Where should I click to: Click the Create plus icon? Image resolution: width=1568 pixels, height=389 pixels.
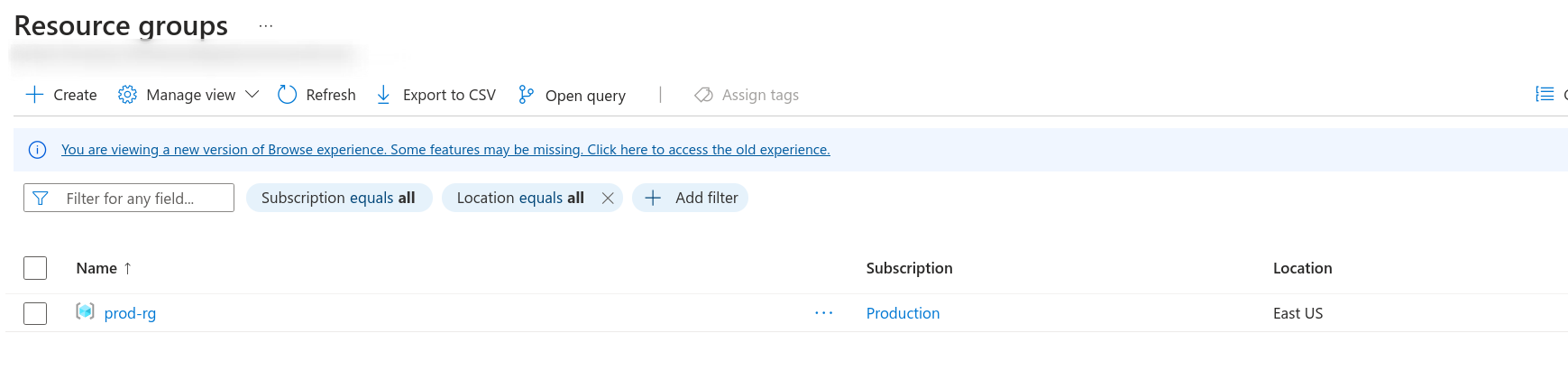[35, 95]
